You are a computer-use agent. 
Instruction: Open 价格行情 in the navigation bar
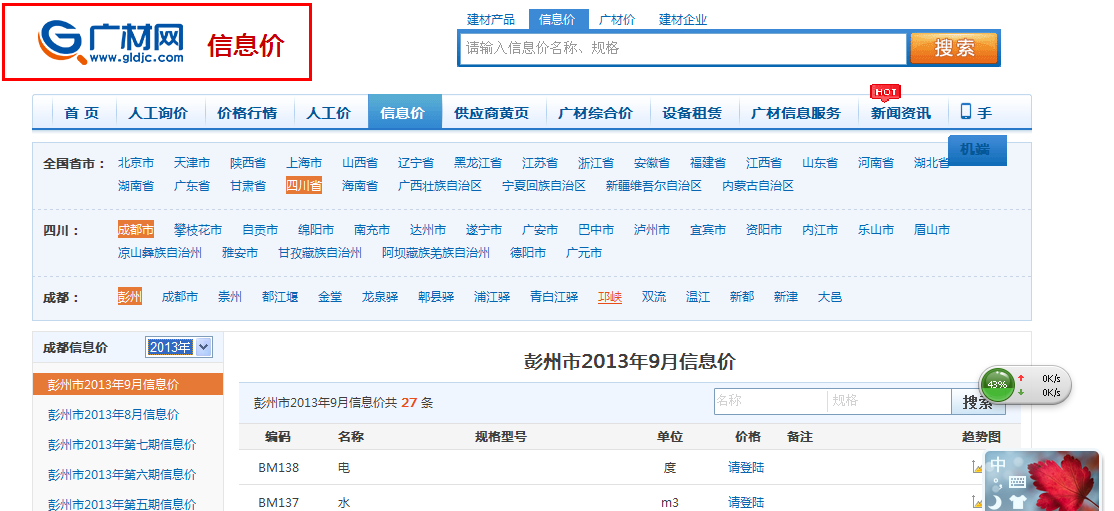(247, 112)
